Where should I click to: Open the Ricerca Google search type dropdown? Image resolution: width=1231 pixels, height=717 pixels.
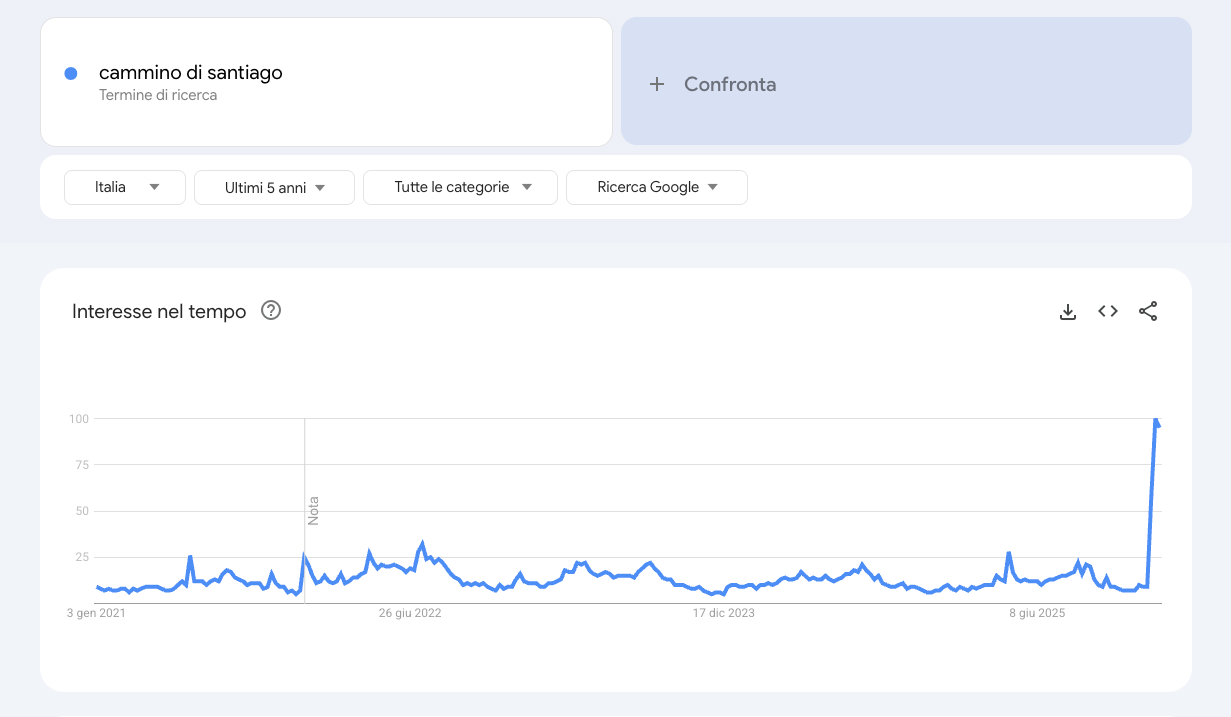pos(656,187)
